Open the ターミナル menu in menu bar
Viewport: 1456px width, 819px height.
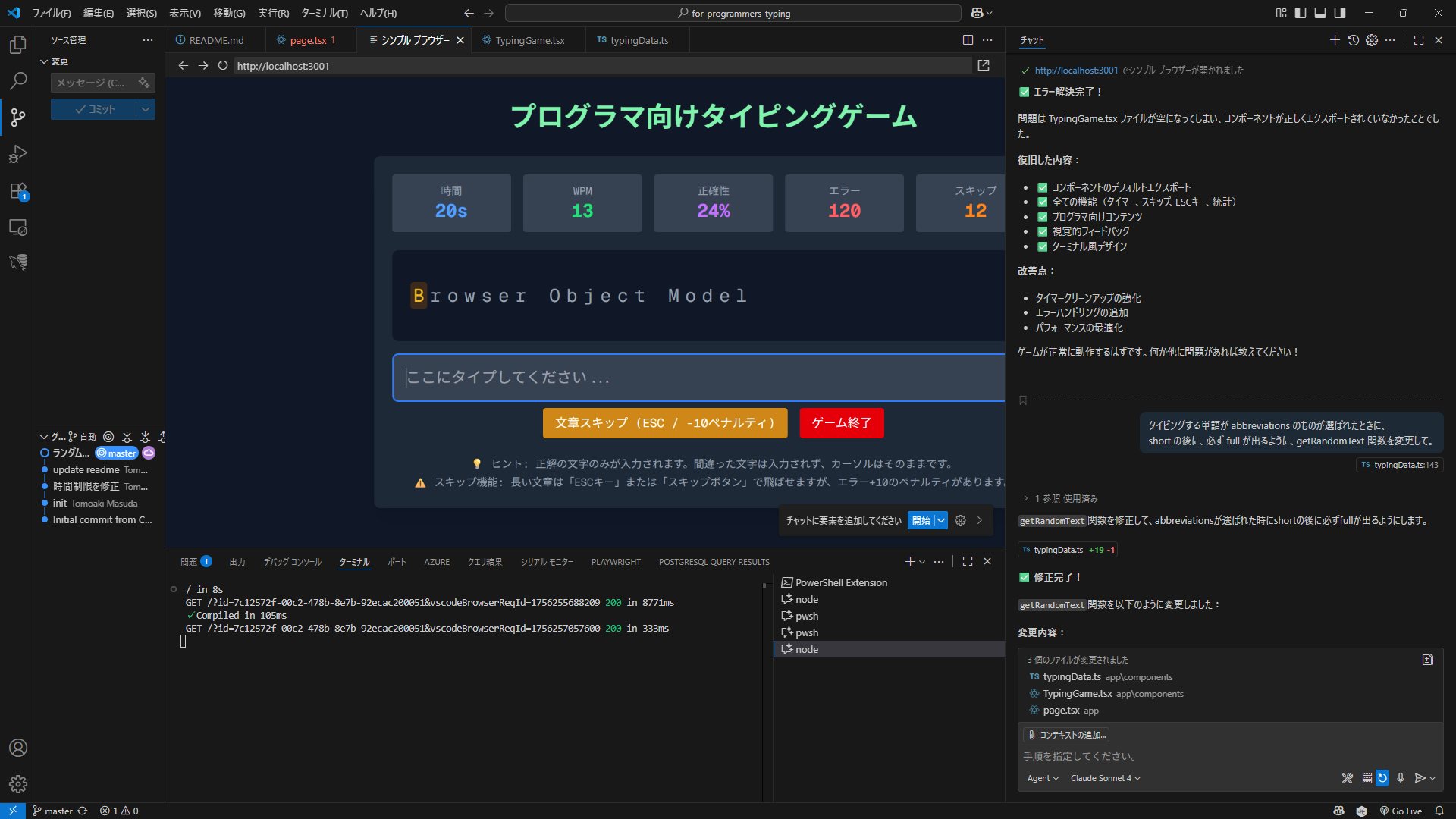tap(324, 13)
